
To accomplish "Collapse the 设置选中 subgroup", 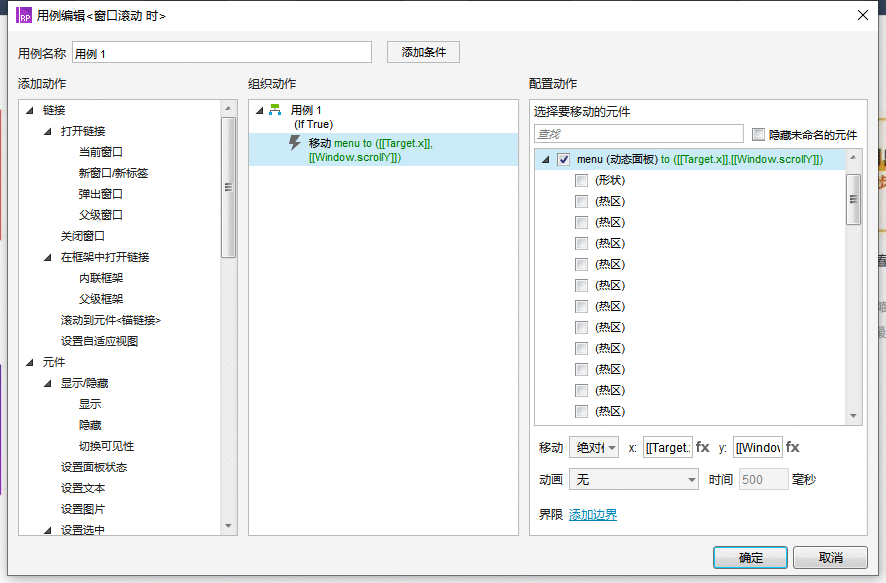I will 48,530.
